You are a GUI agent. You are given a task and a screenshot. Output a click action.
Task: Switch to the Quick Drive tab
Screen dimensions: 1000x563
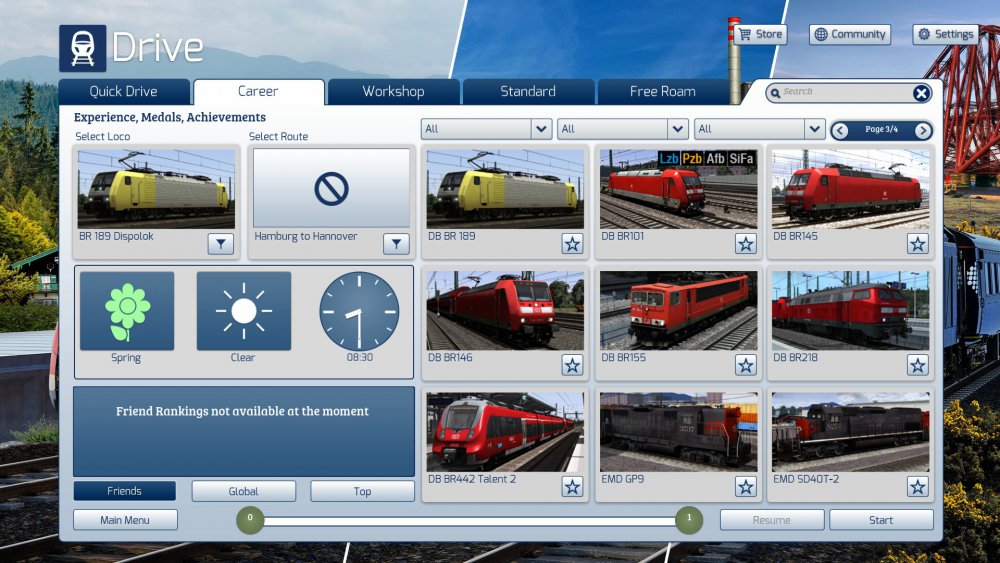pos(124,92)
